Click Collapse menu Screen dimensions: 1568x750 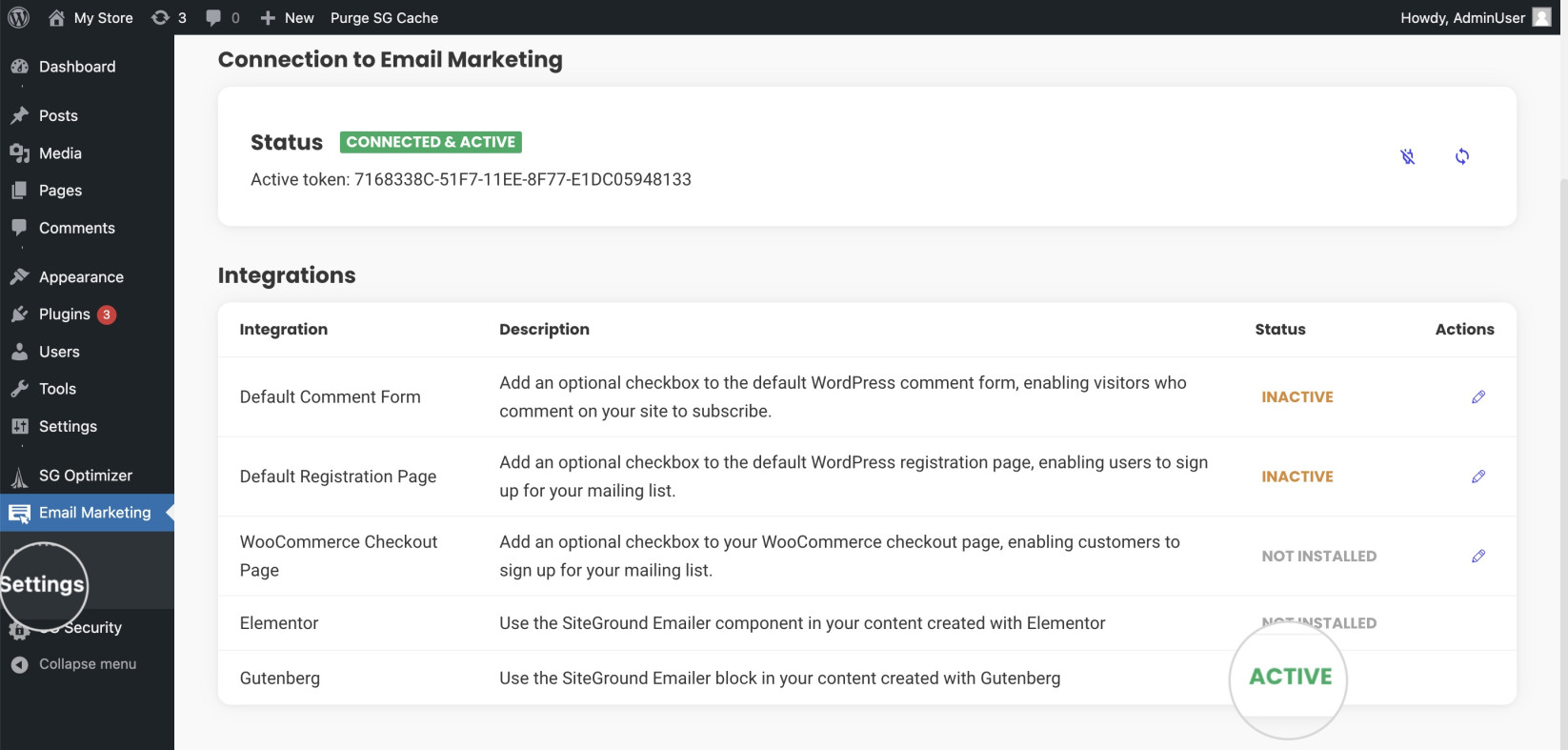[x=87, y=664]
